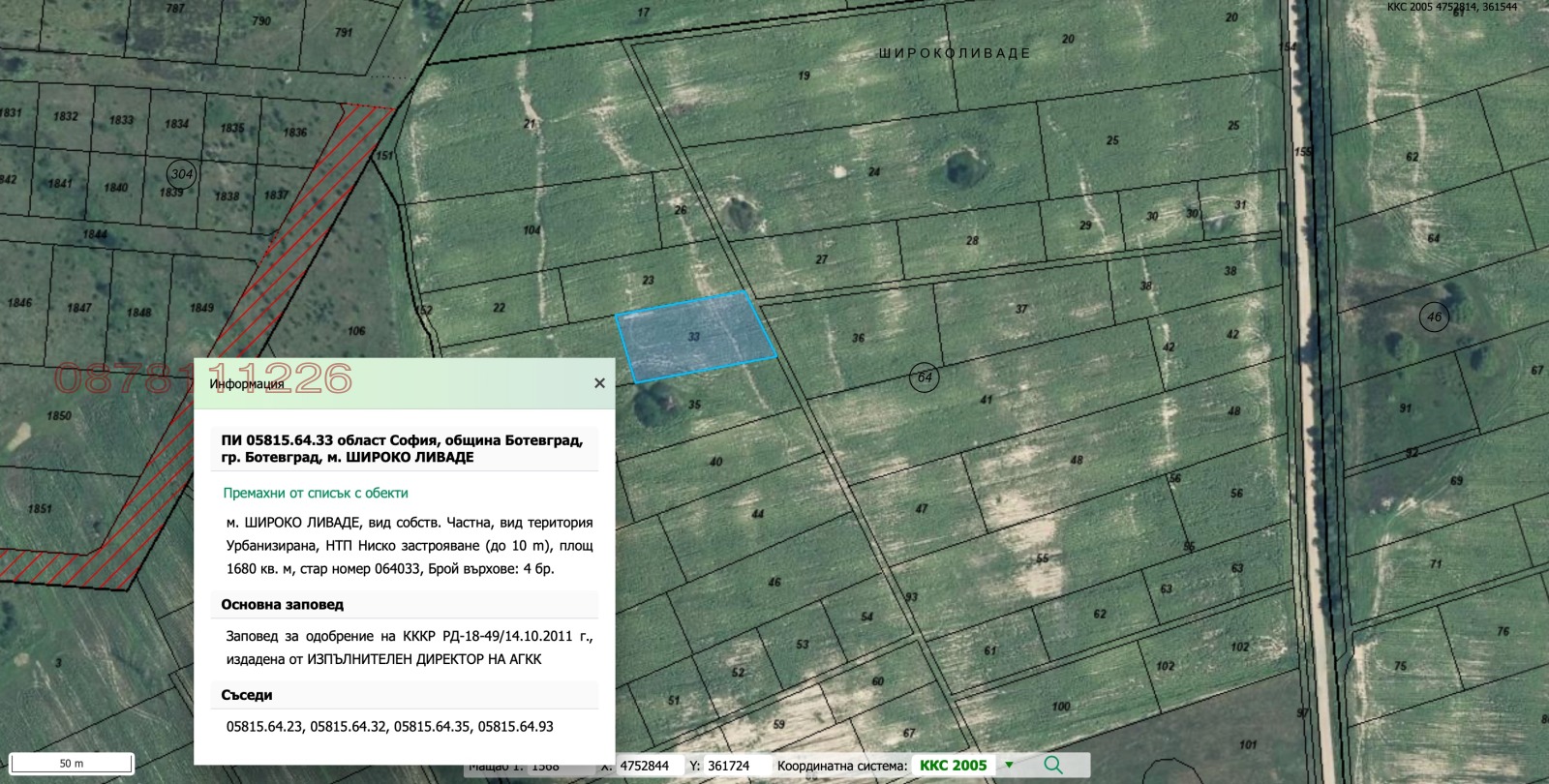This screenshot has width=1549, height=784.
Task: Click parcel 1850 on the left side
Action: (59, 416)
